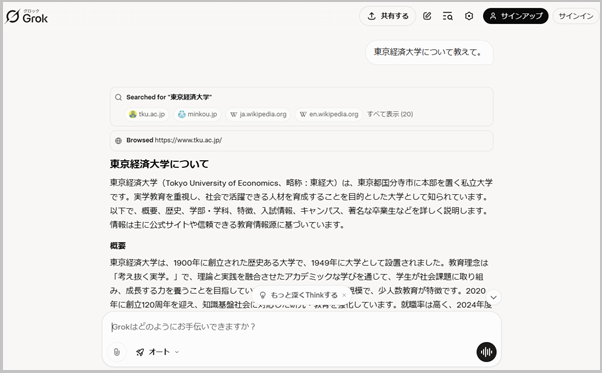
Task: Open the new chat compose icon
Action: click(427, 16)
